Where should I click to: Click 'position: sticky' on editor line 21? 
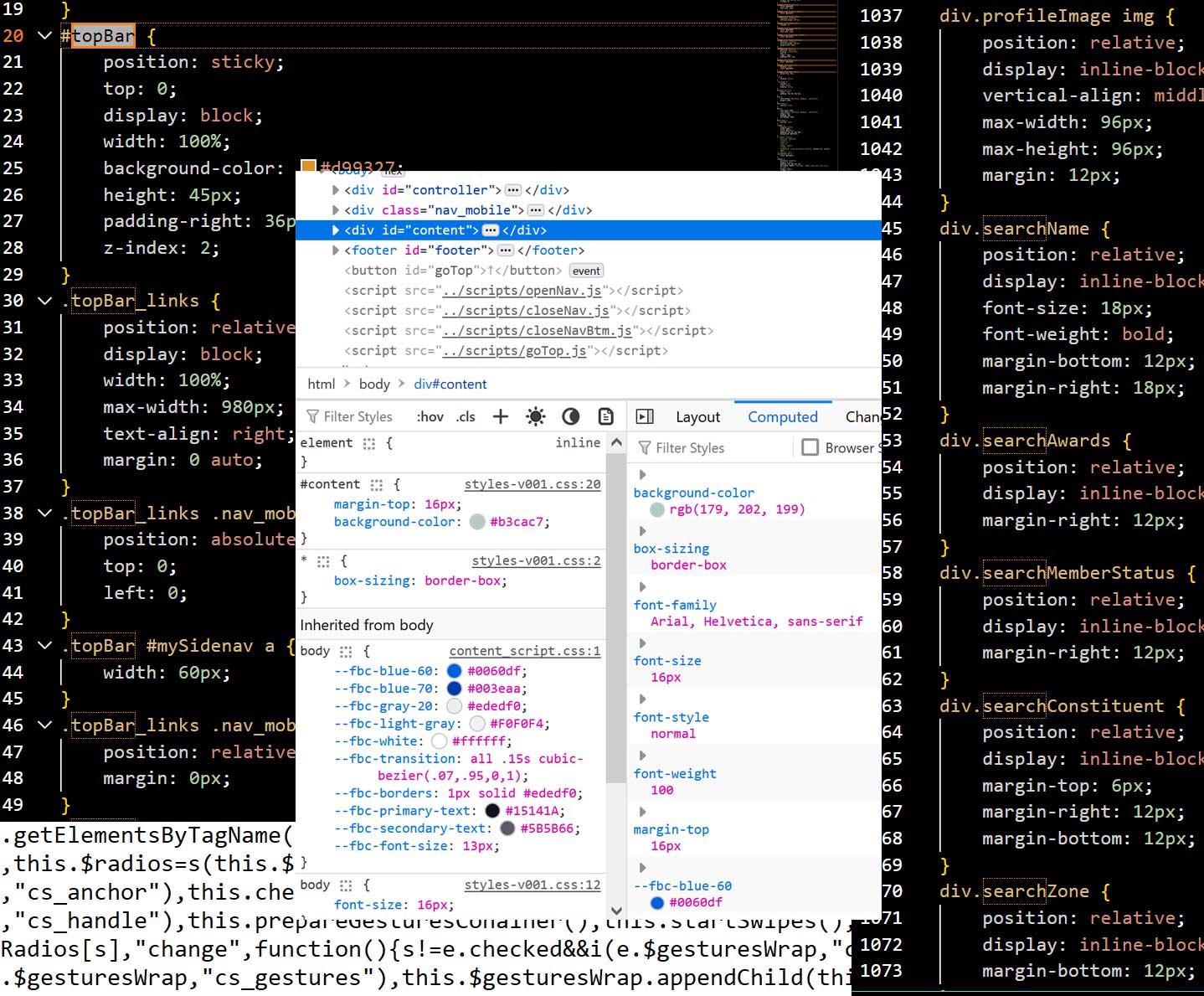[x=193, y=62]
